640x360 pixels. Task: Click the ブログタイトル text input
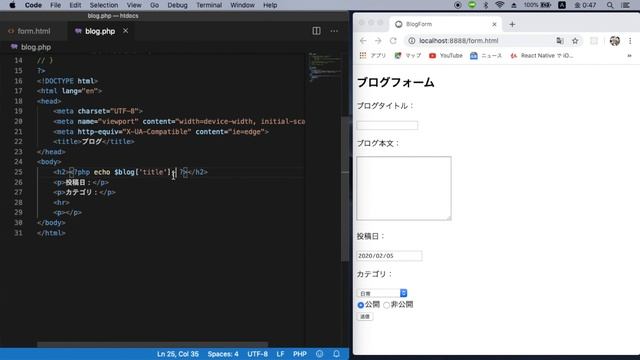(387, 125)
